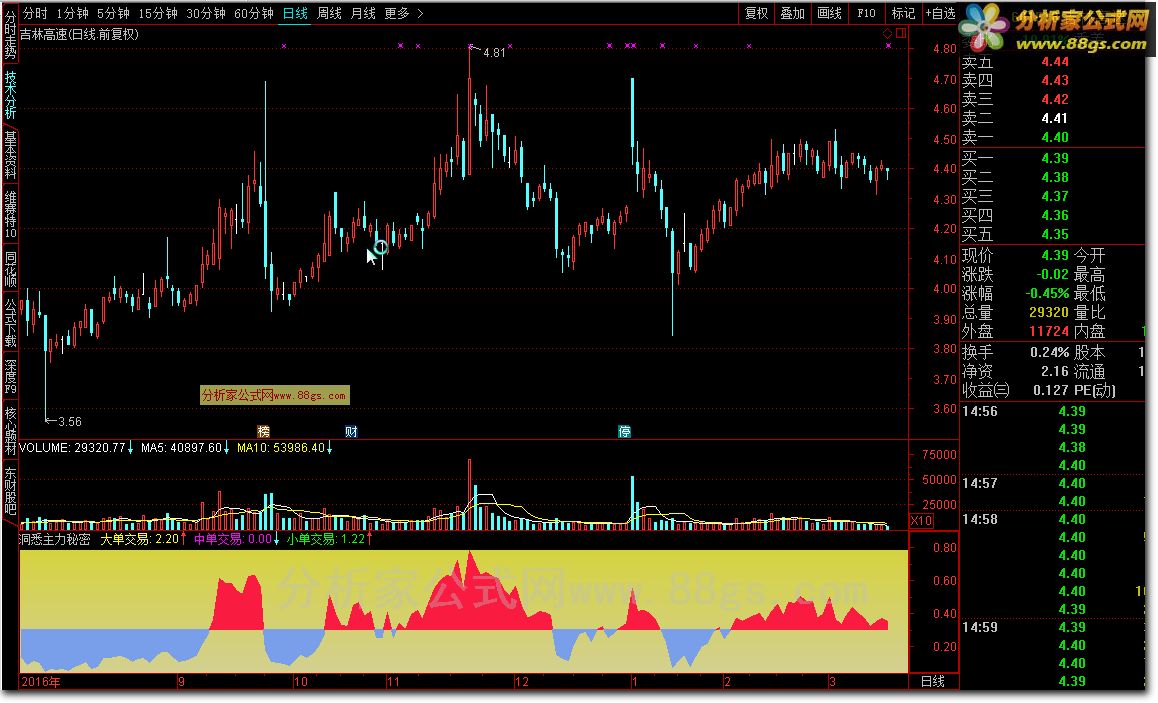Image resolution: width=1158 pixels, height=703 pixels.
Task: Open the 榜 marker on the chart timeline
Action: pyautogui.click(x=264, y=431)
